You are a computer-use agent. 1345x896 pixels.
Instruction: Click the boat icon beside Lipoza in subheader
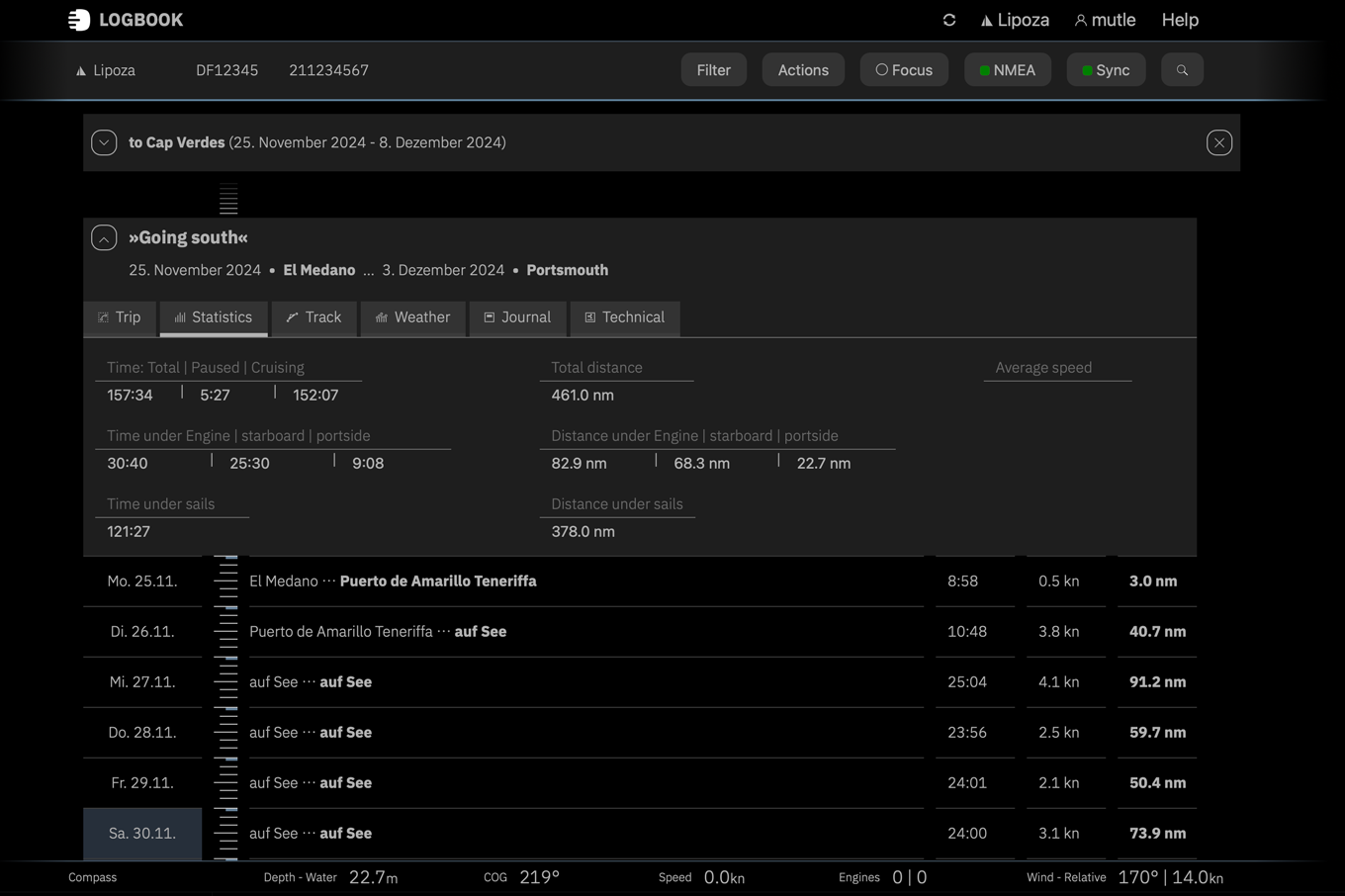81,71
